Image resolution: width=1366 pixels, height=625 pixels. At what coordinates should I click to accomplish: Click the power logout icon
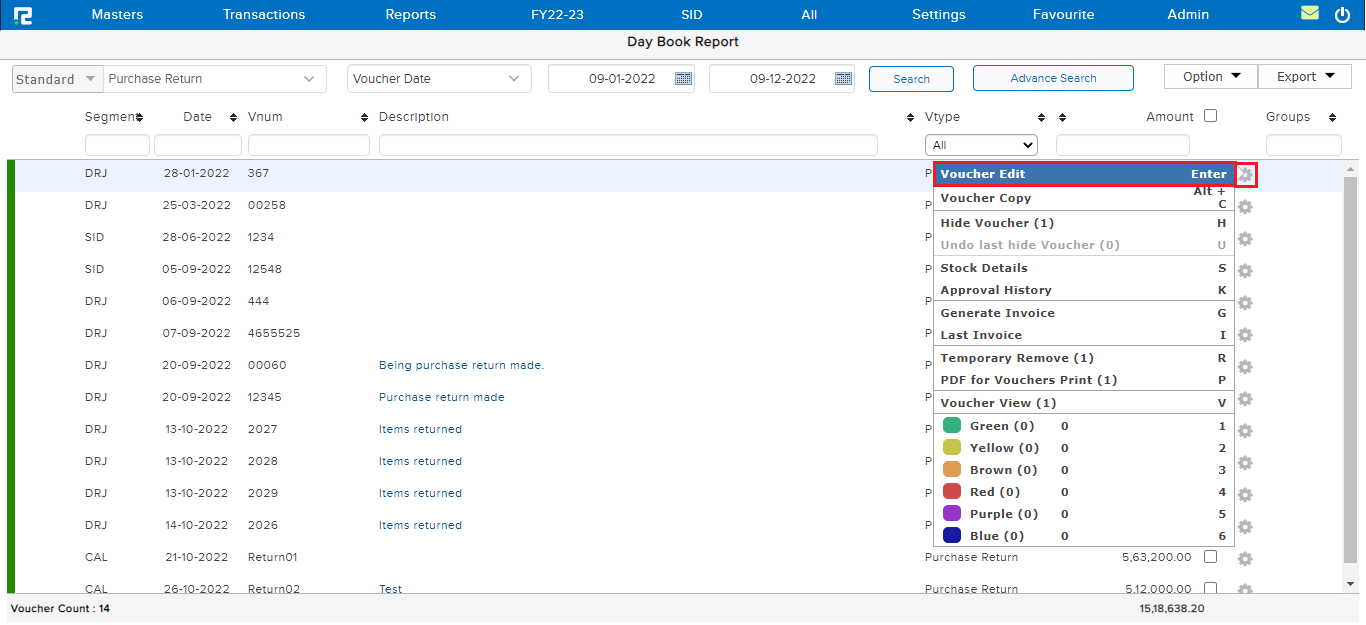pos(1342,15)
